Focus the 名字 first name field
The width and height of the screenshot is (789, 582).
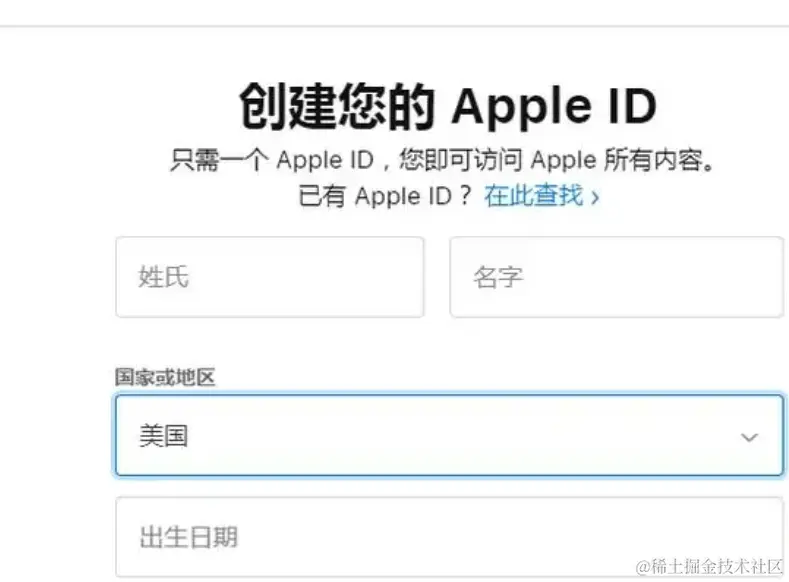point(616,277)
